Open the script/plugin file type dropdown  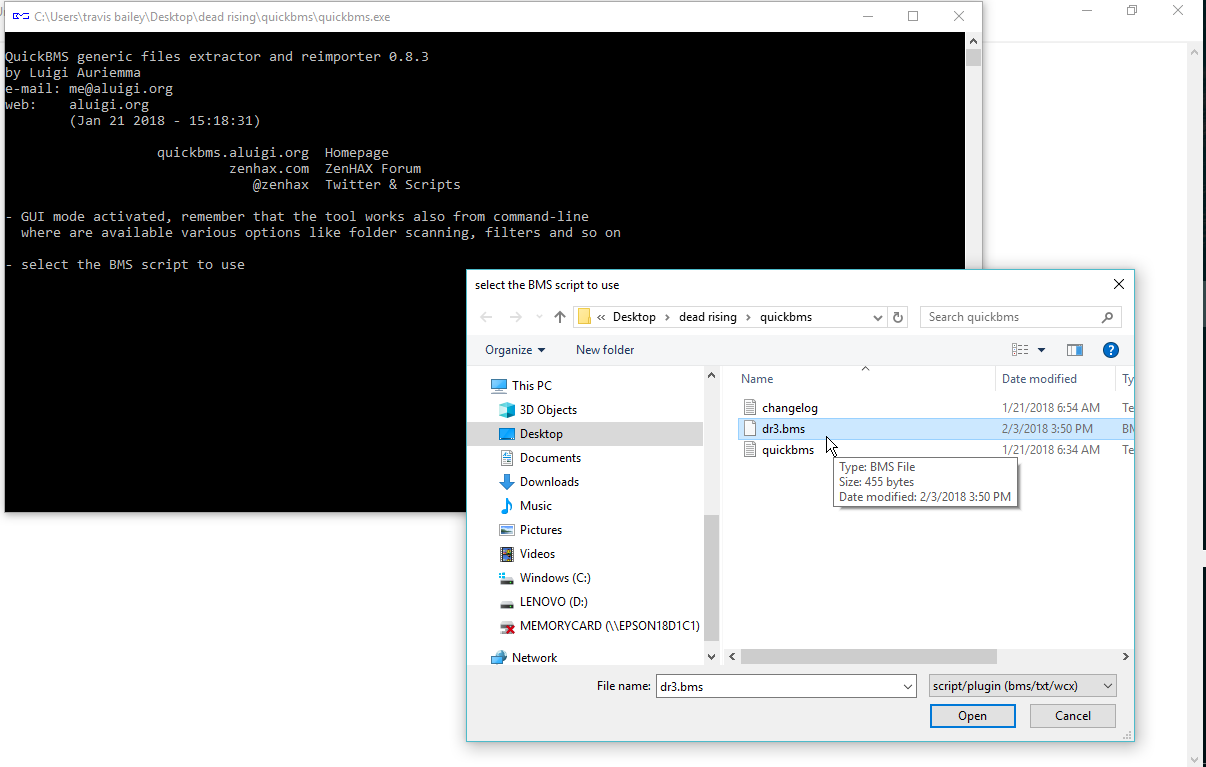[x=1022, y=686]
